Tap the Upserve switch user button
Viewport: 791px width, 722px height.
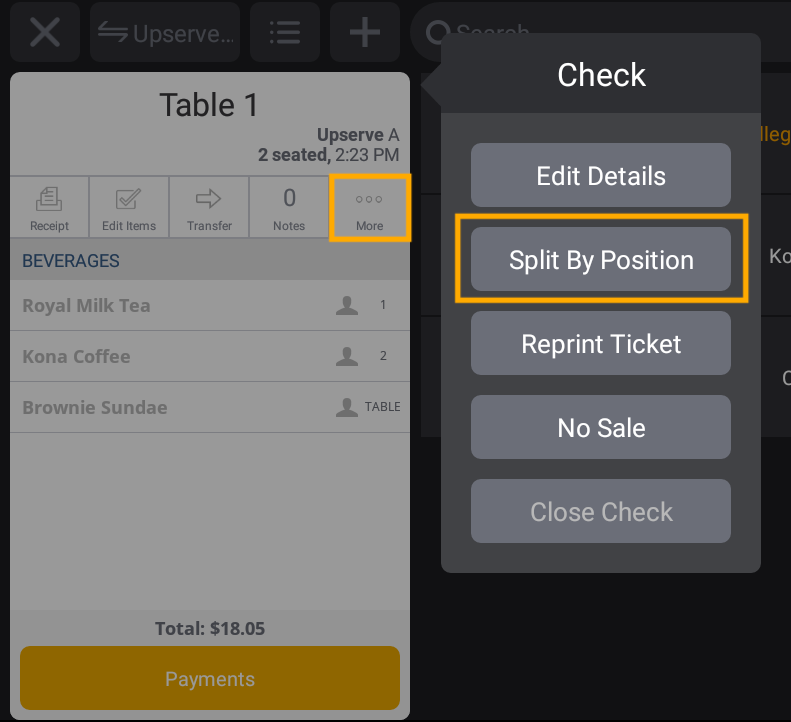coord(165,32)
